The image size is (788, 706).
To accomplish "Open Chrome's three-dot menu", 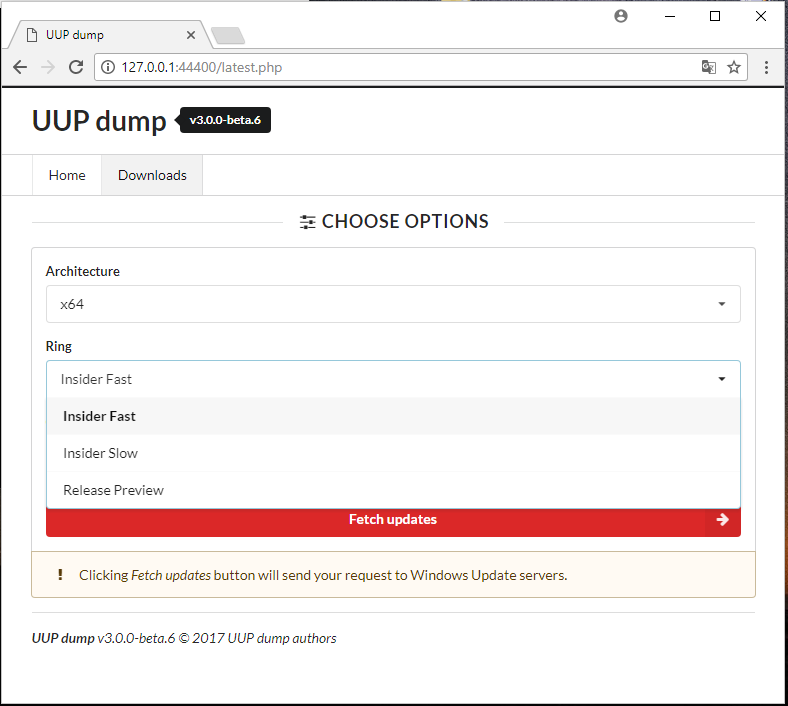I will 766,67.
